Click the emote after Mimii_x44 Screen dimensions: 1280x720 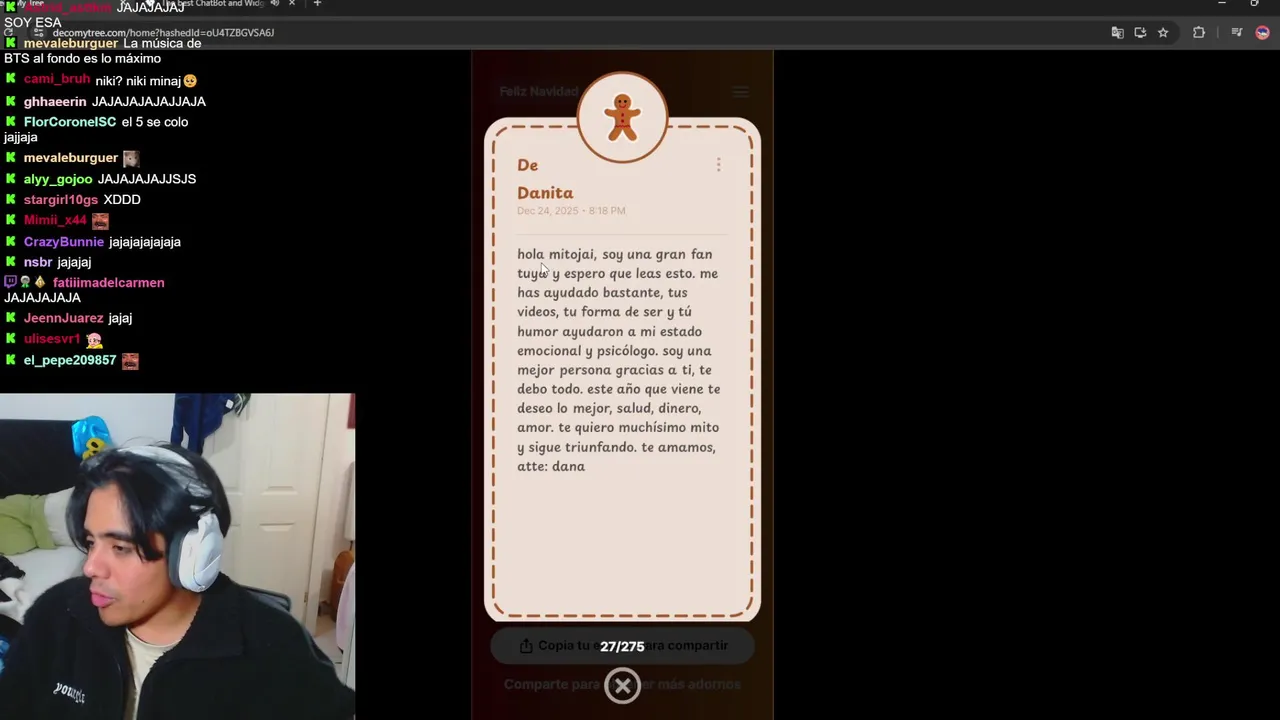point(100,221)
